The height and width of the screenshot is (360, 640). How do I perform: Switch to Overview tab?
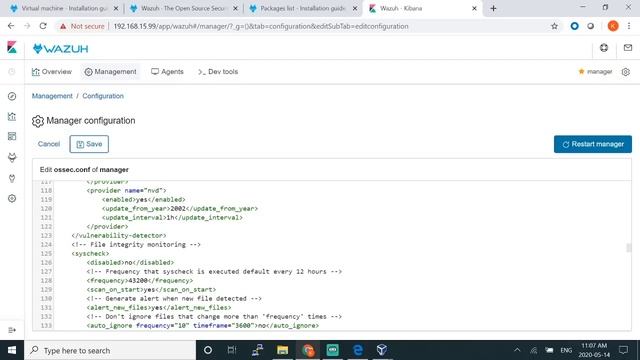click(x=51, y=72)
